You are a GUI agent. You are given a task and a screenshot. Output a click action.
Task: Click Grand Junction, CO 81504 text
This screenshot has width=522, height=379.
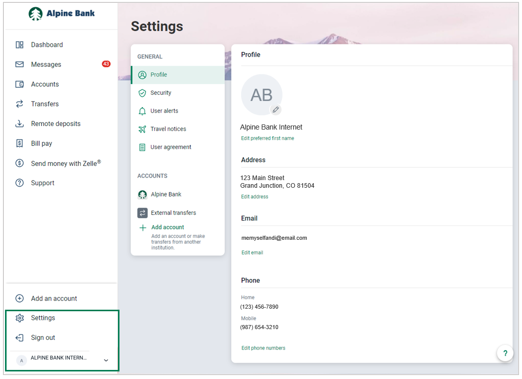(277, 186)
